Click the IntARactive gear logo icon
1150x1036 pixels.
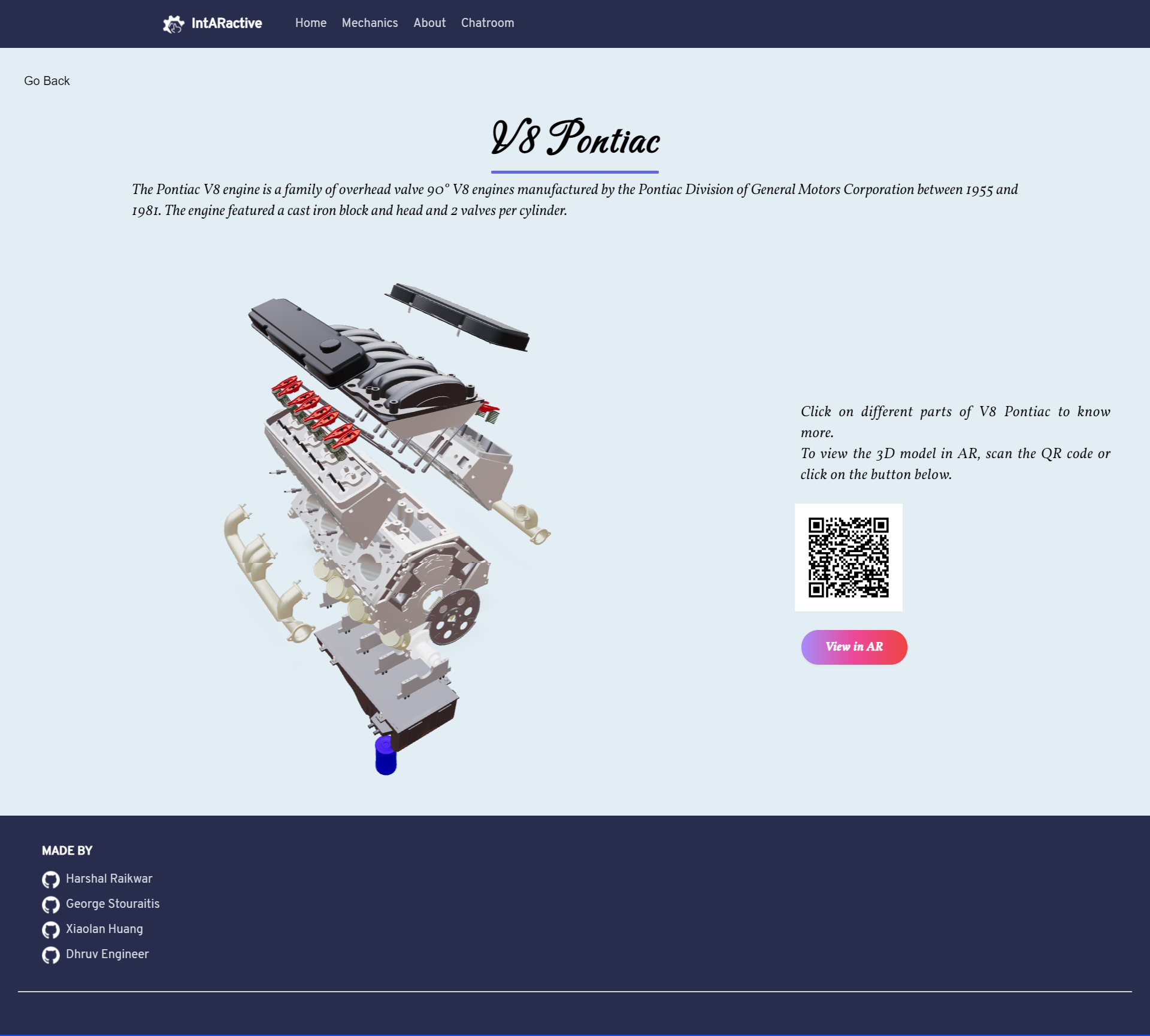pyautogui.click(x=173, y=24)
